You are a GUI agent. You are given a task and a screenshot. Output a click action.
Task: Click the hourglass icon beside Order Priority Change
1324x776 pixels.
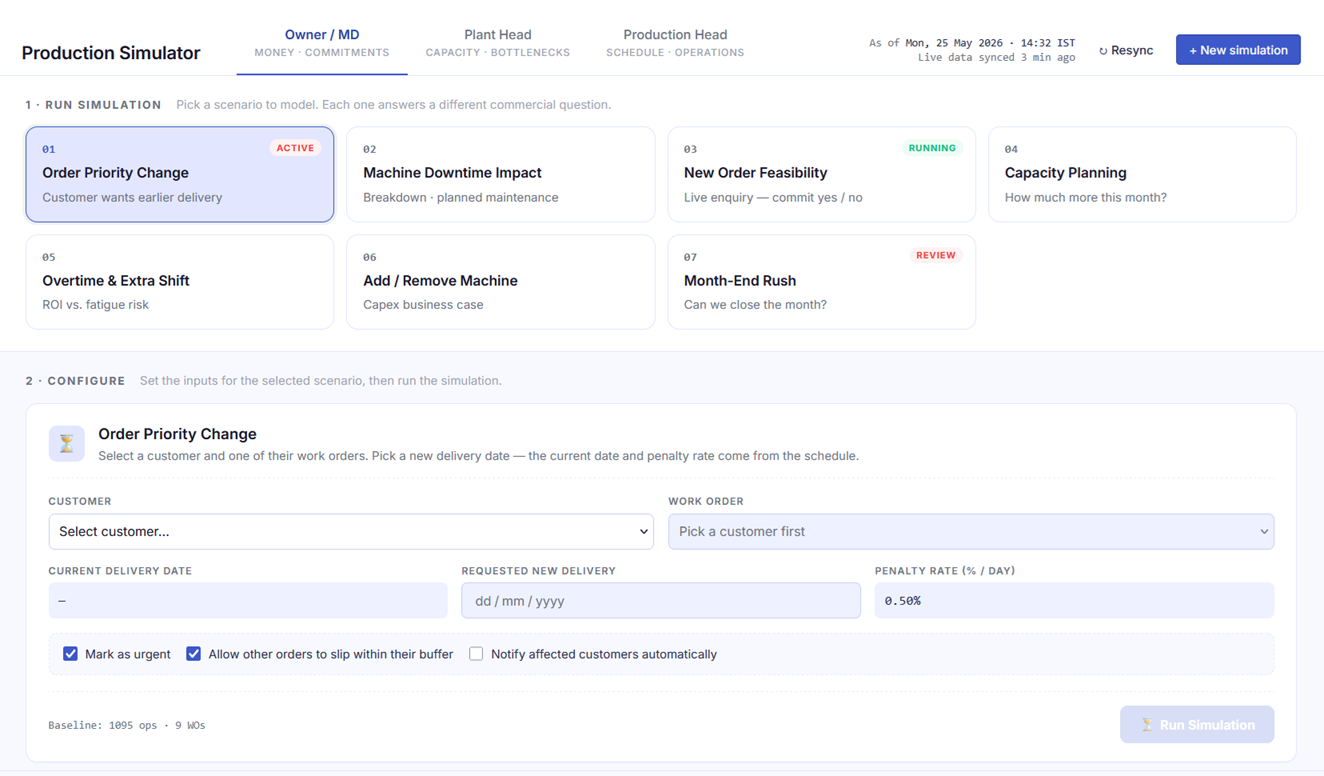(x=66, y=443)
